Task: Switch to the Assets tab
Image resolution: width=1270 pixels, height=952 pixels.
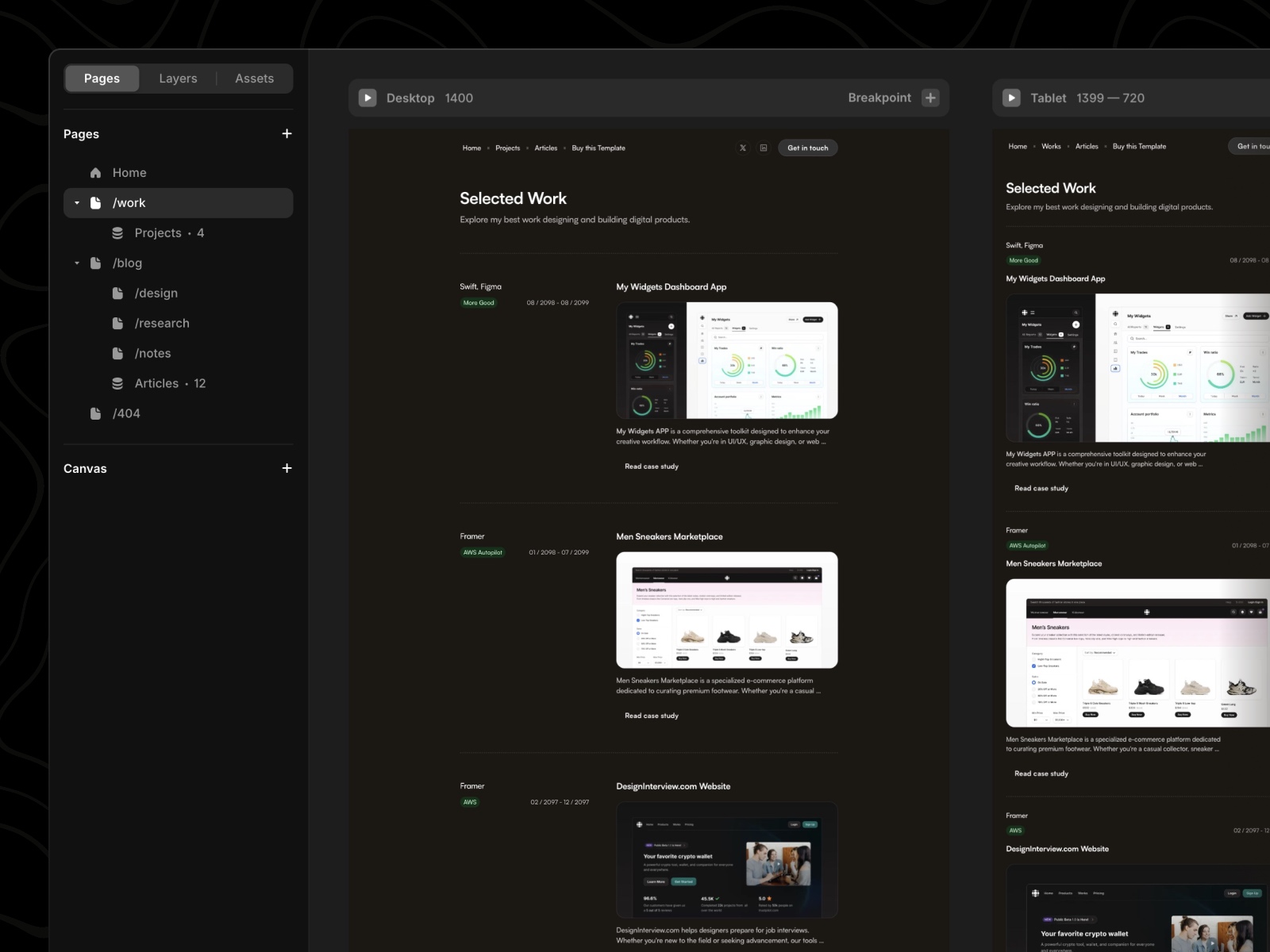Action: coord(254,78)
